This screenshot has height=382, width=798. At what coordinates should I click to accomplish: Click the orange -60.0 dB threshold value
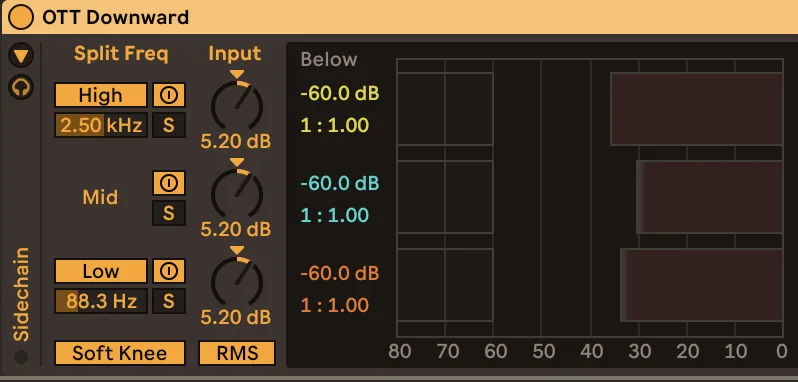click(339, 273)
